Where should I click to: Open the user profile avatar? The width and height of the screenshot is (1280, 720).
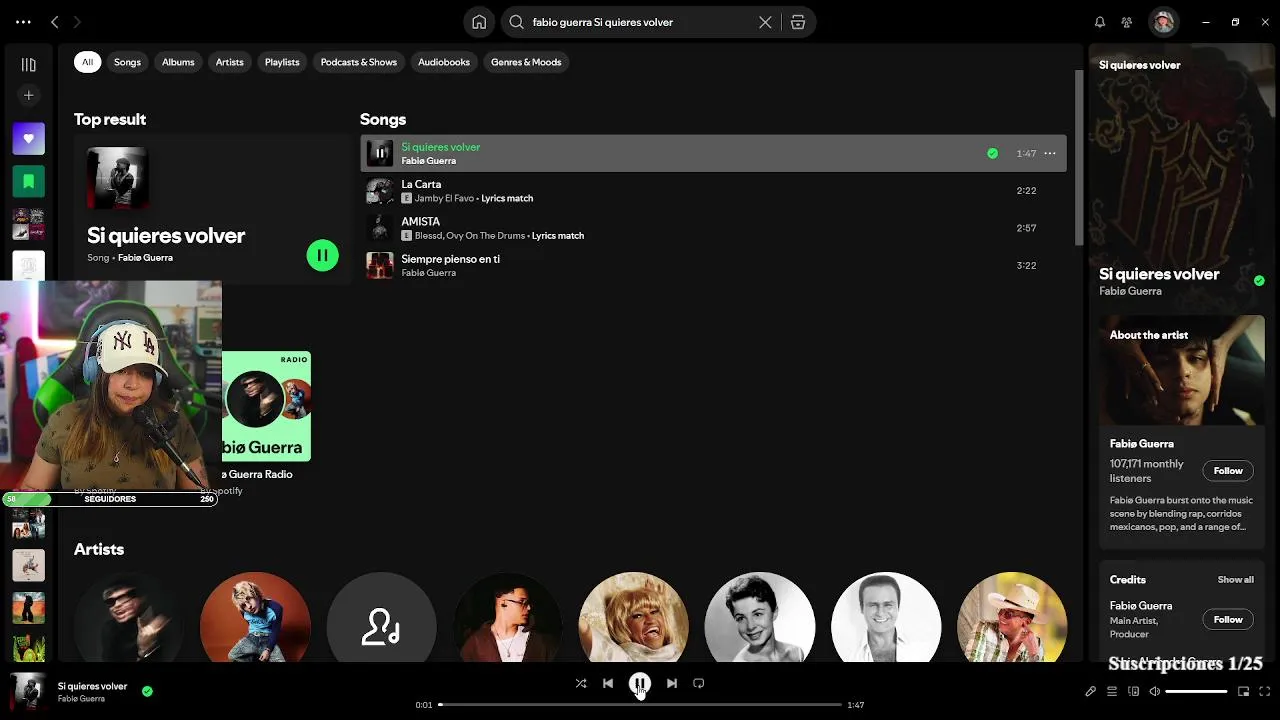tap(1163, 22)
